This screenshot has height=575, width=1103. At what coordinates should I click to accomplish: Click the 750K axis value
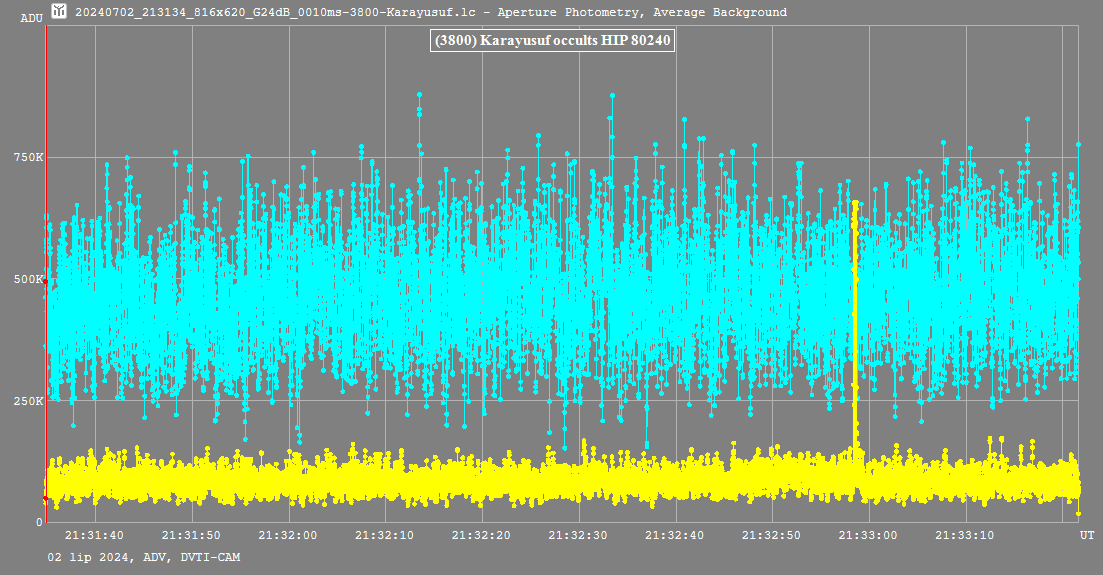(x=29, y=158)
